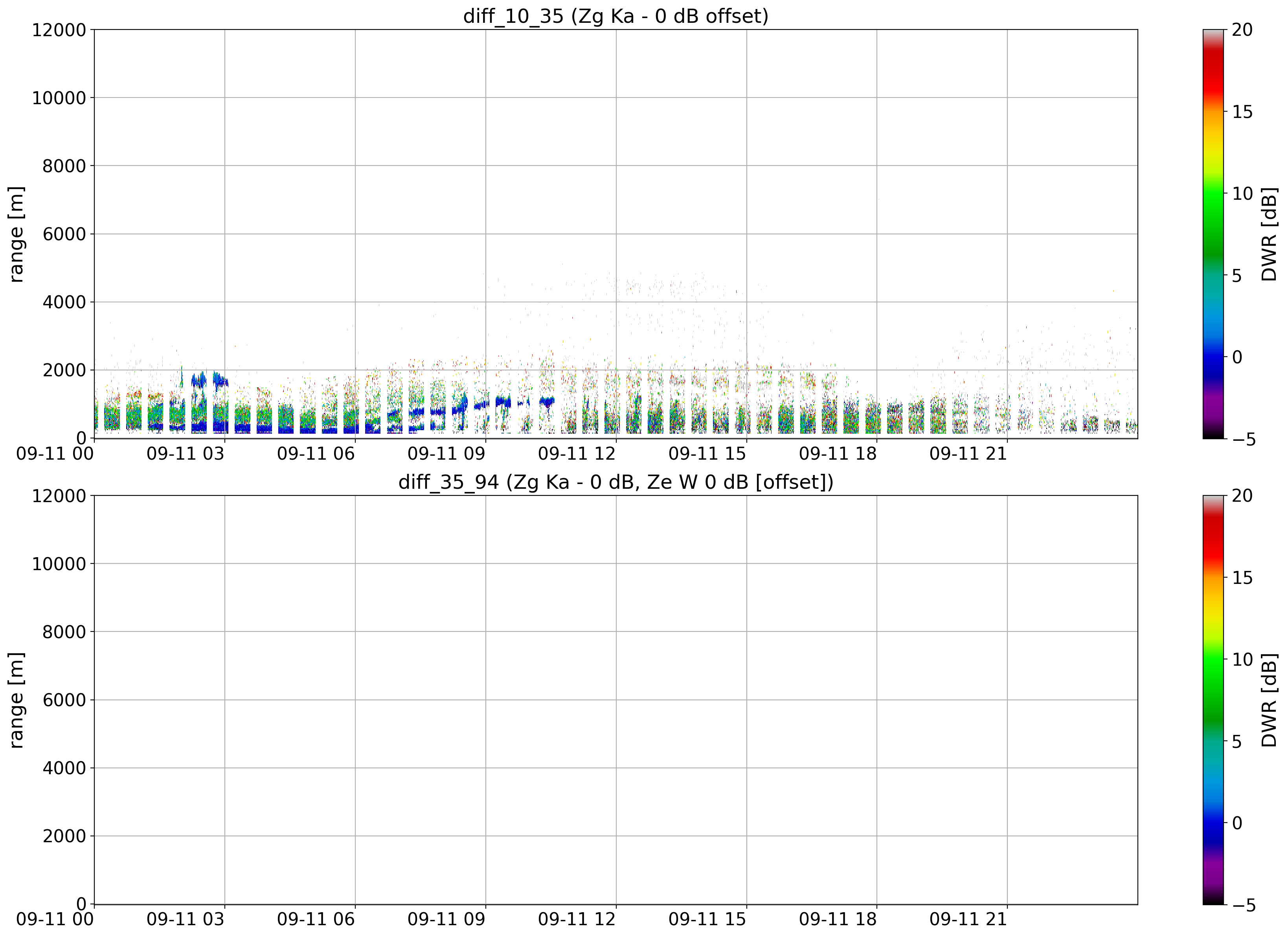Image resolution: width=1288 pixels, height=937 pixels.
Task: Click '09-11 15' x-tick under the diff_35_94 plot
Action: click(x=707, y=919)
